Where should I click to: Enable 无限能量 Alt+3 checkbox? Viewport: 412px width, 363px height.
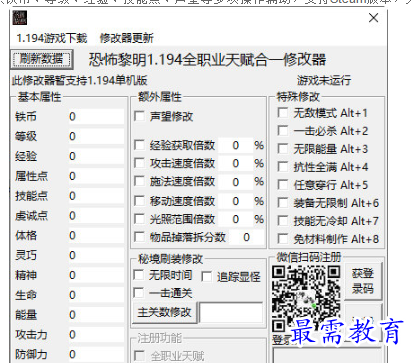tap(283, 149)
